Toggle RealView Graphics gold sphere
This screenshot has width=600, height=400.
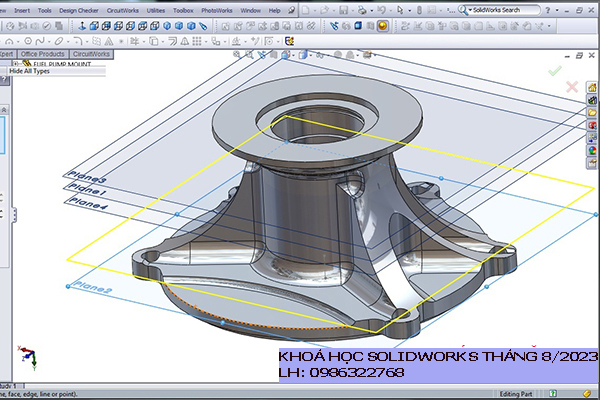coord(382,26)
